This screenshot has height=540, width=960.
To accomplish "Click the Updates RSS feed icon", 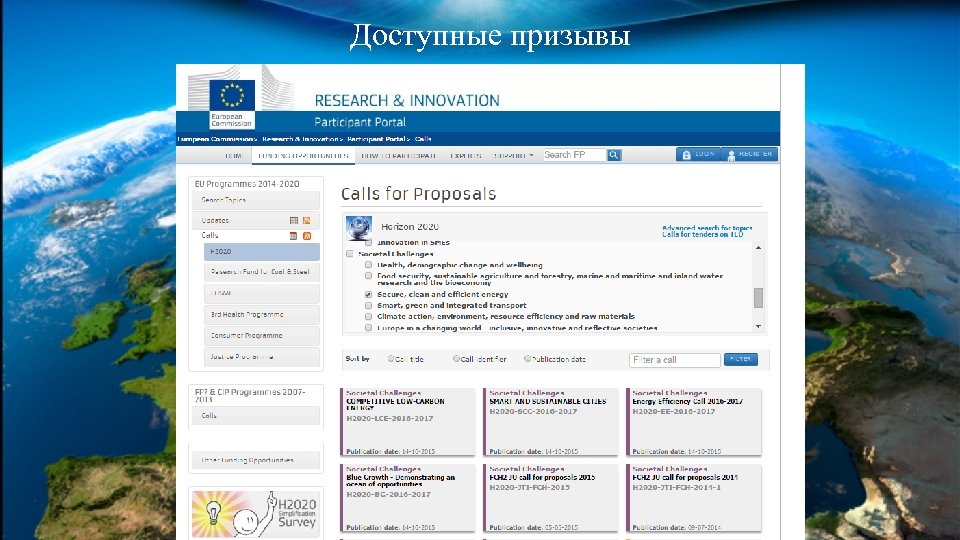I will (x=307, y=220).
